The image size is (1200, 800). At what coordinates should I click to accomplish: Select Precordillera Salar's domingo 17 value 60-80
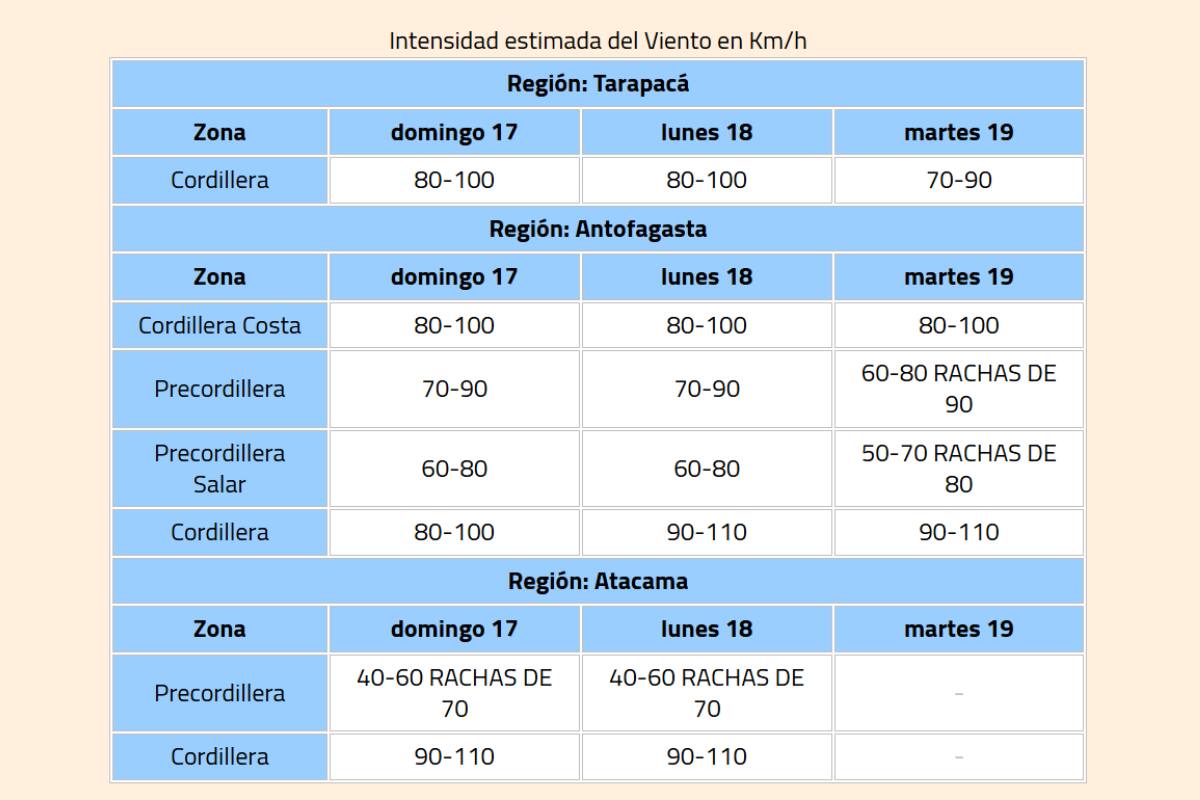(x=454, y=468)
